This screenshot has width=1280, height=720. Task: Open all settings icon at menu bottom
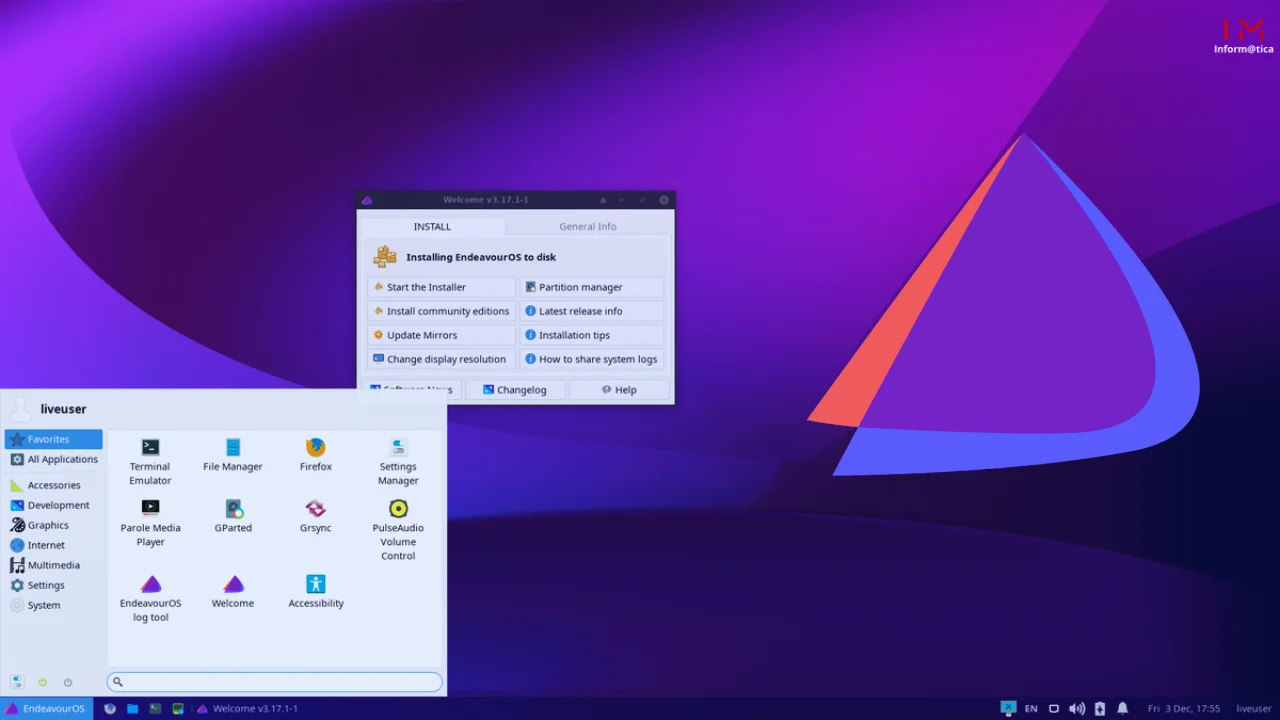pos(17,682)
